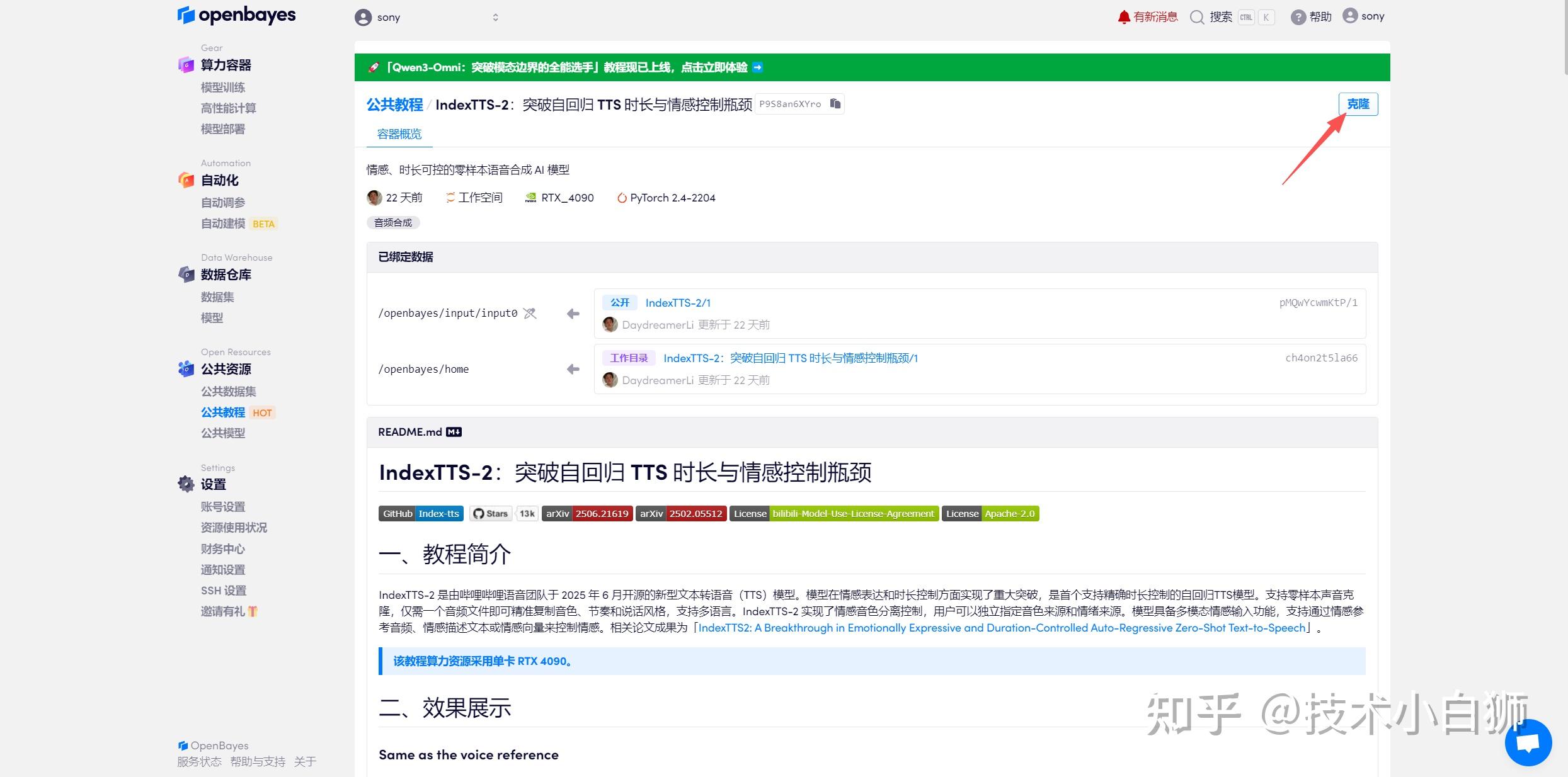This screenshot has width=1568, height=777.
Task: Click DaydreamerLi's avatar thumbnail
Action: [609, 324]
